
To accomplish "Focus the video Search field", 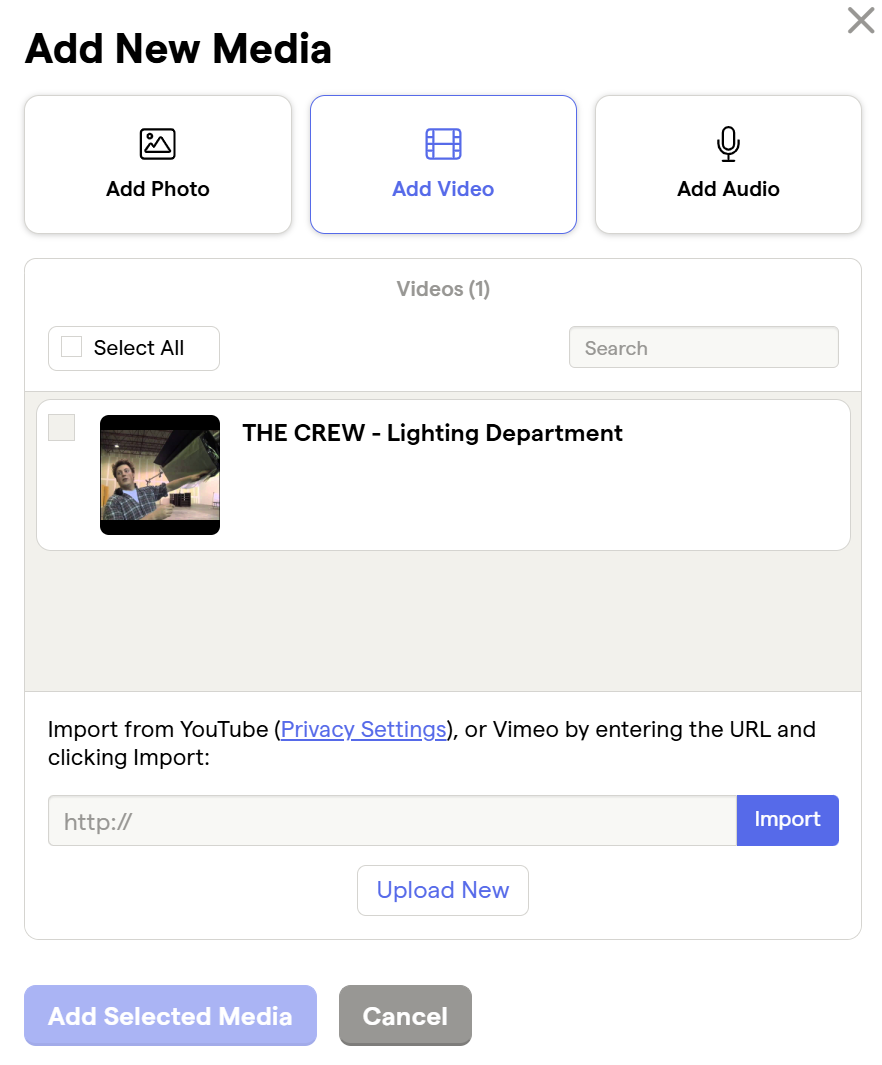I will pyautogui.click(x=703, y=348).
